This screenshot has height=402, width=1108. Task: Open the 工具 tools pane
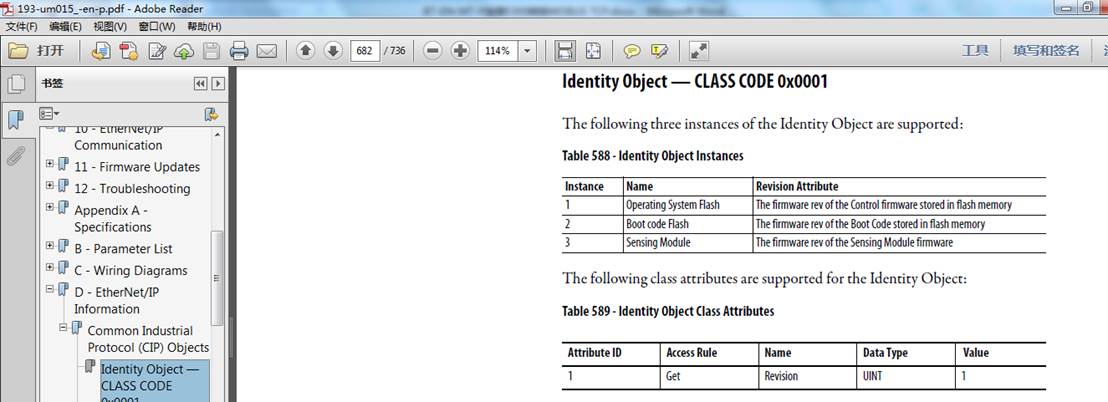(x=975, y=51)
